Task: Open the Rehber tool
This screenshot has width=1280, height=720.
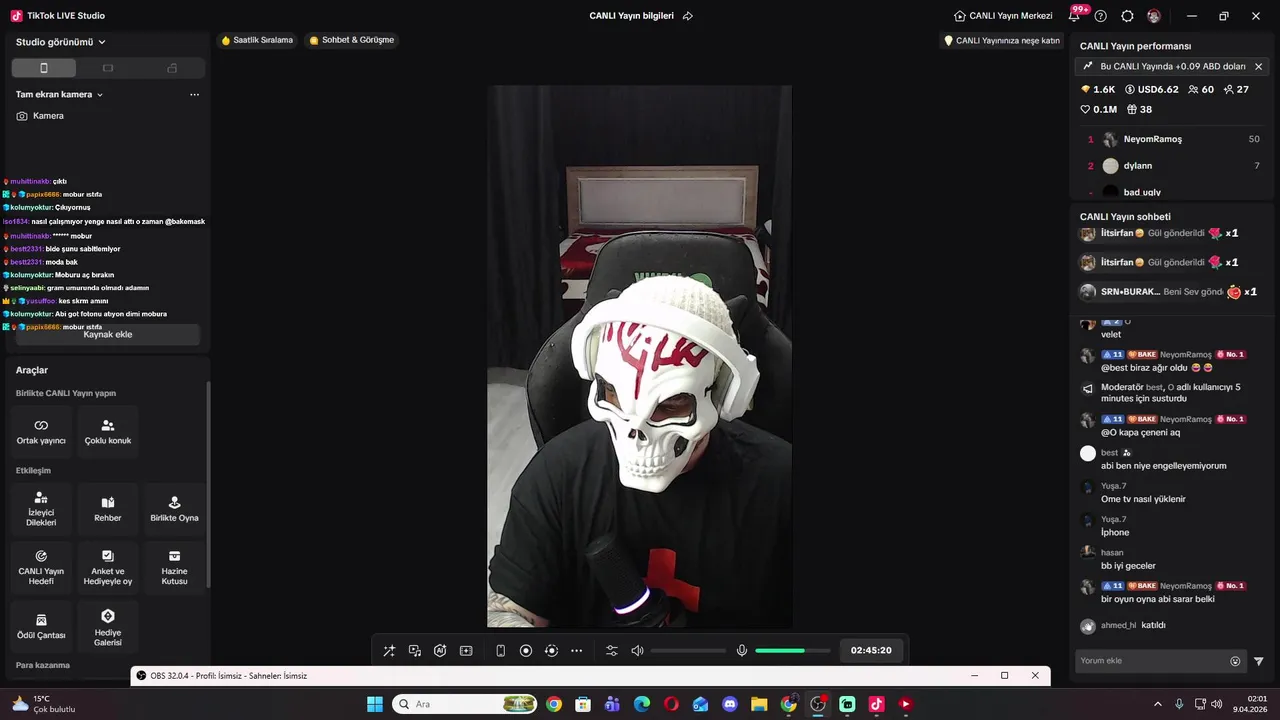Action: (x=108, y=510)
